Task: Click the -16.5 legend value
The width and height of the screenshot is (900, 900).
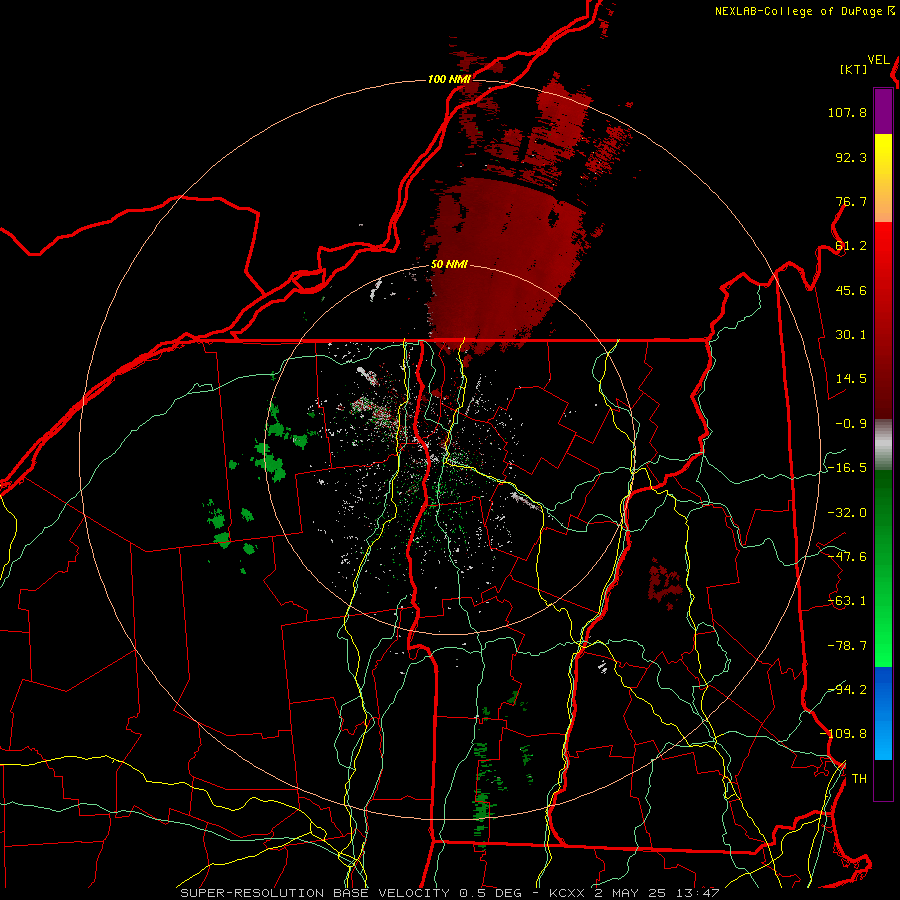Action: [x=847, y=468]
